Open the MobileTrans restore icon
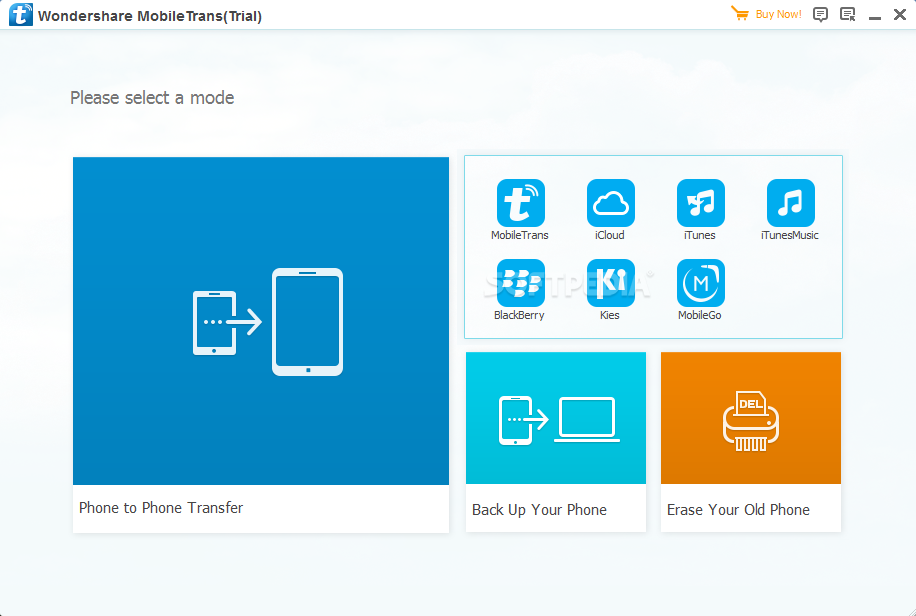 [x=521, y=203]
